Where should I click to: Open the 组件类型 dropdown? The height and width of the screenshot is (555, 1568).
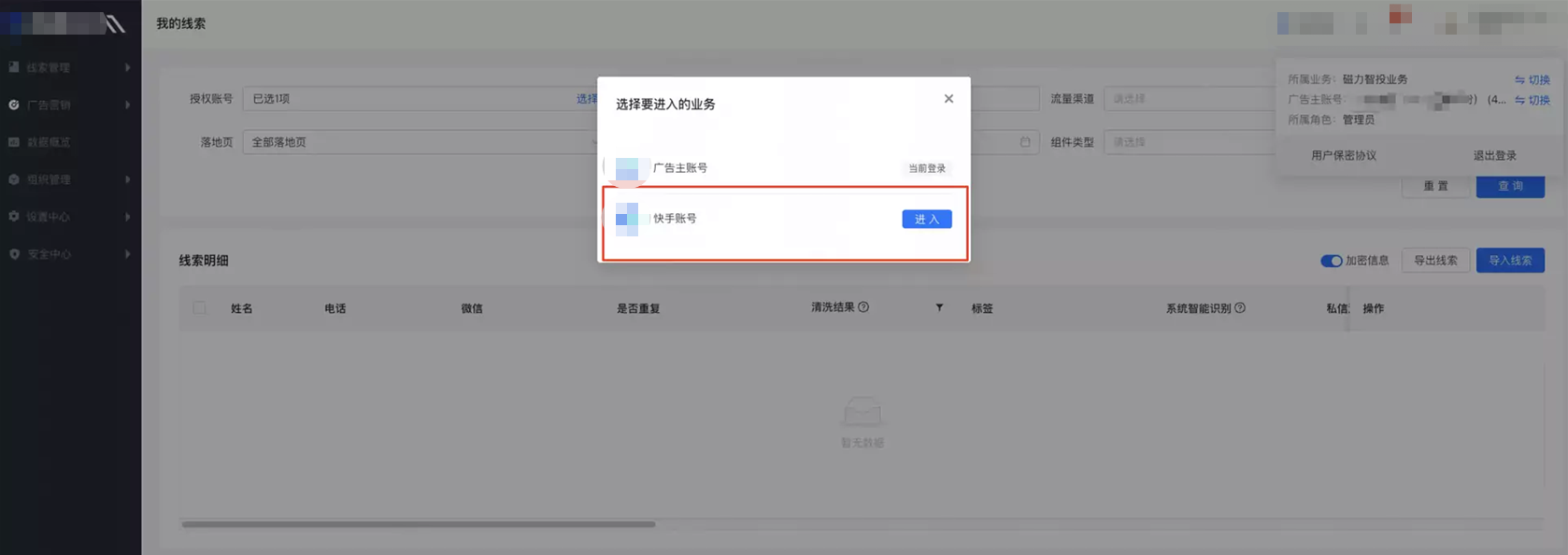tap(1189, 142)
